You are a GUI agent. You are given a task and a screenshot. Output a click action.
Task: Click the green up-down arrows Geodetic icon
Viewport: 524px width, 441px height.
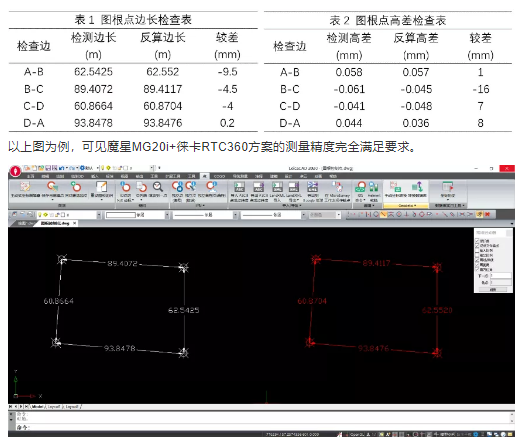click(418, 186)
